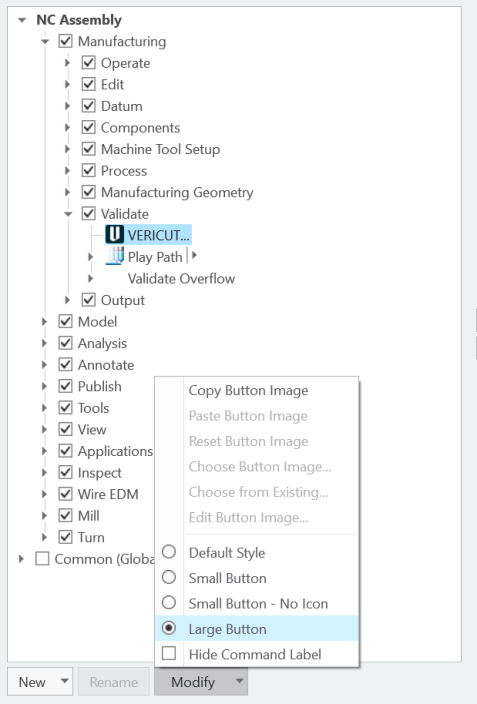Screen dimensions: 477x704
Task: Select the Wire EDM tree item
Action: [x=108, y=494]
